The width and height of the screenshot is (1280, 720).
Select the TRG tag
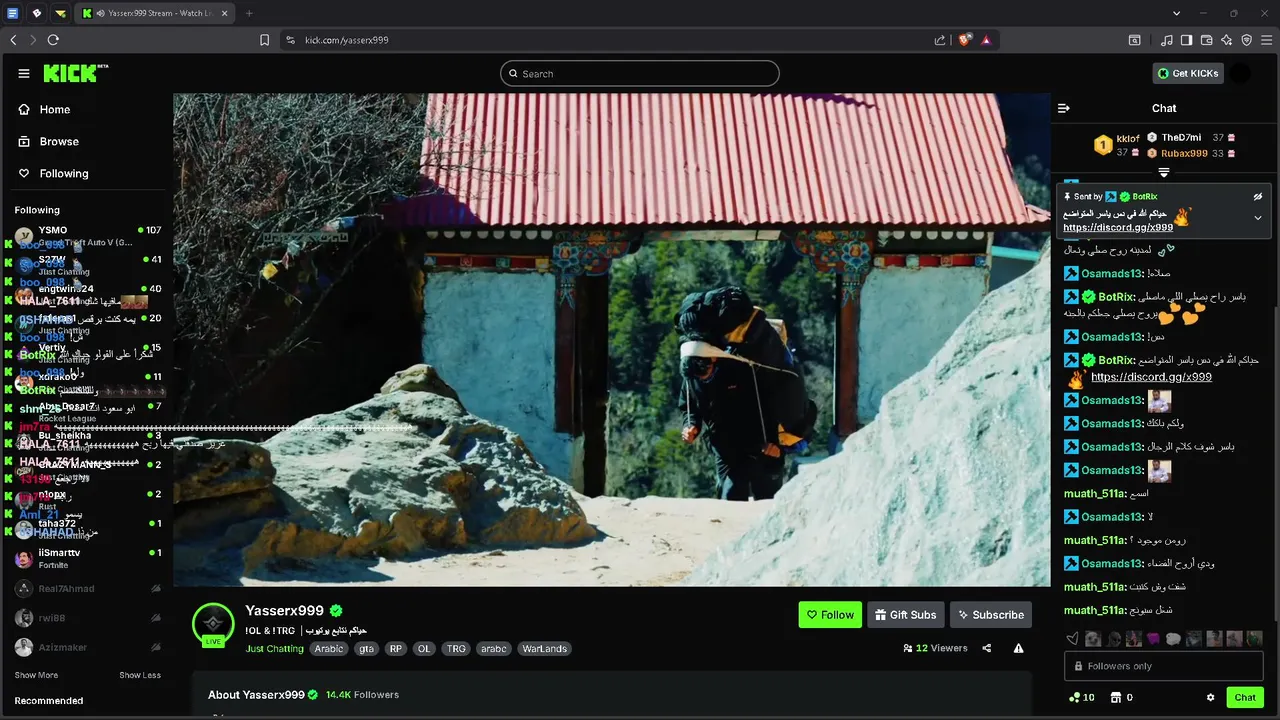click(456, 648)
